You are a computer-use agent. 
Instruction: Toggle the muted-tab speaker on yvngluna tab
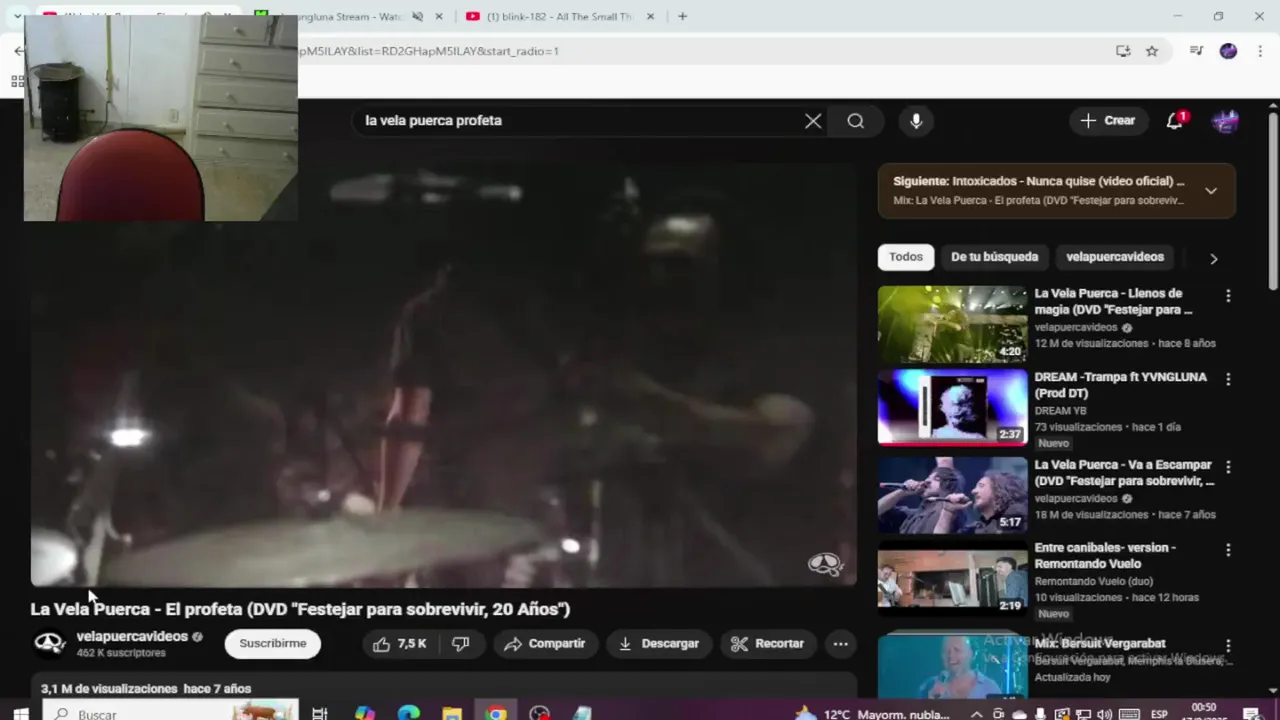(x=418, y=16)
